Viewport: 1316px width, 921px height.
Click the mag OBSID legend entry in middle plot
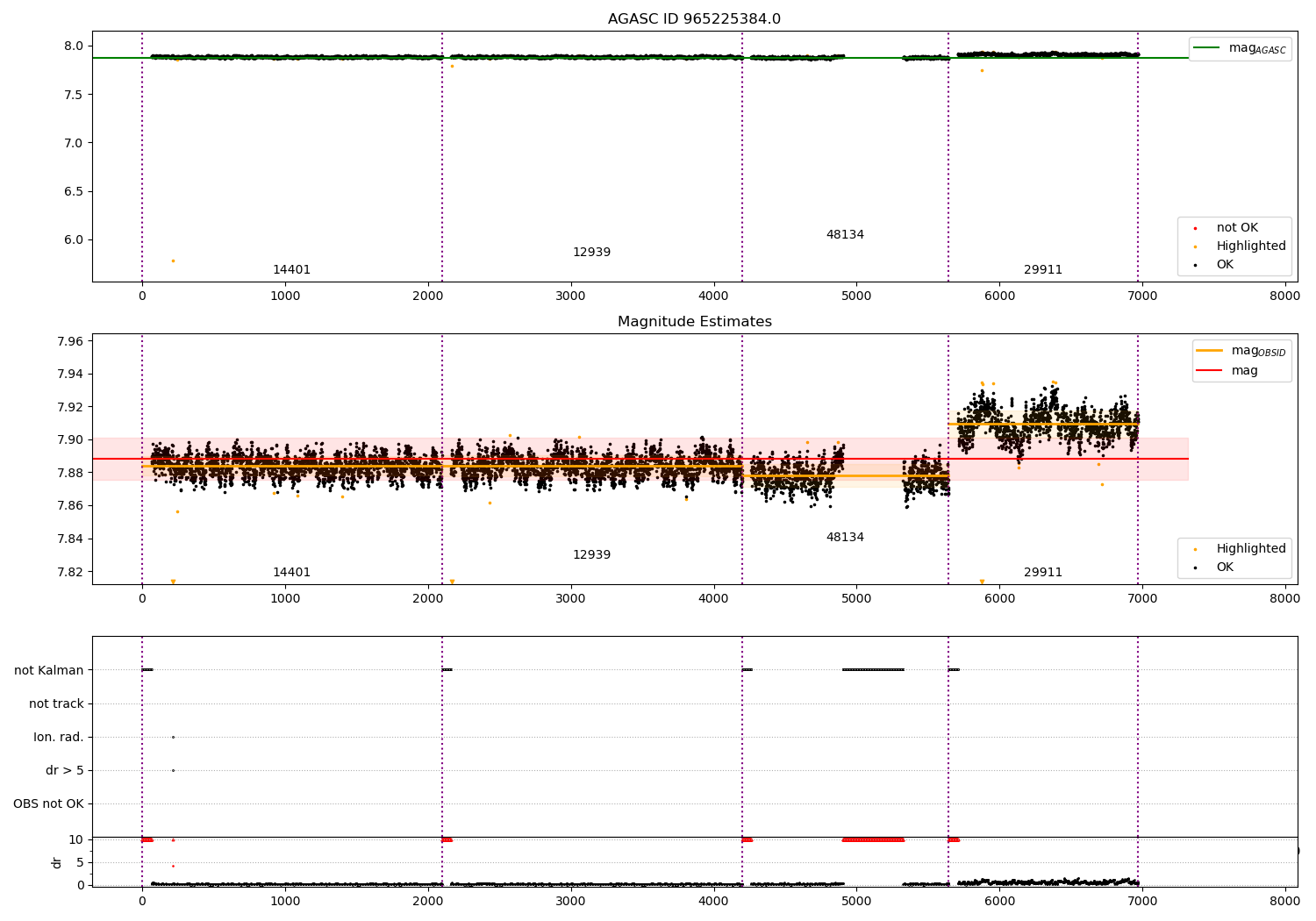[x=1241, y=351]
